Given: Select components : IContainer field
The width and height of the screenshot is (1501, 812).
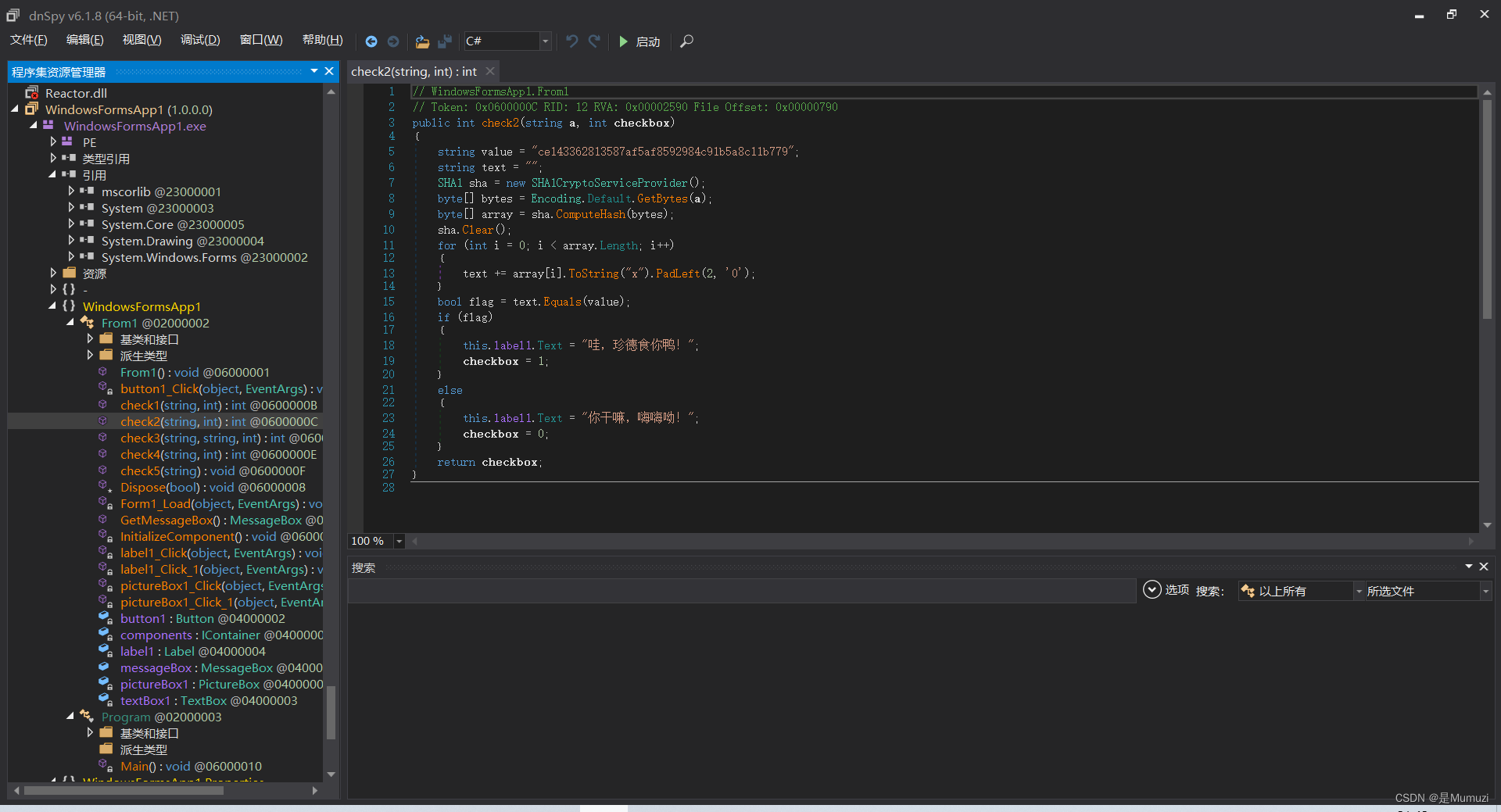Looking at the screenshot, I should pyautogui.click(x=221, y=635).
